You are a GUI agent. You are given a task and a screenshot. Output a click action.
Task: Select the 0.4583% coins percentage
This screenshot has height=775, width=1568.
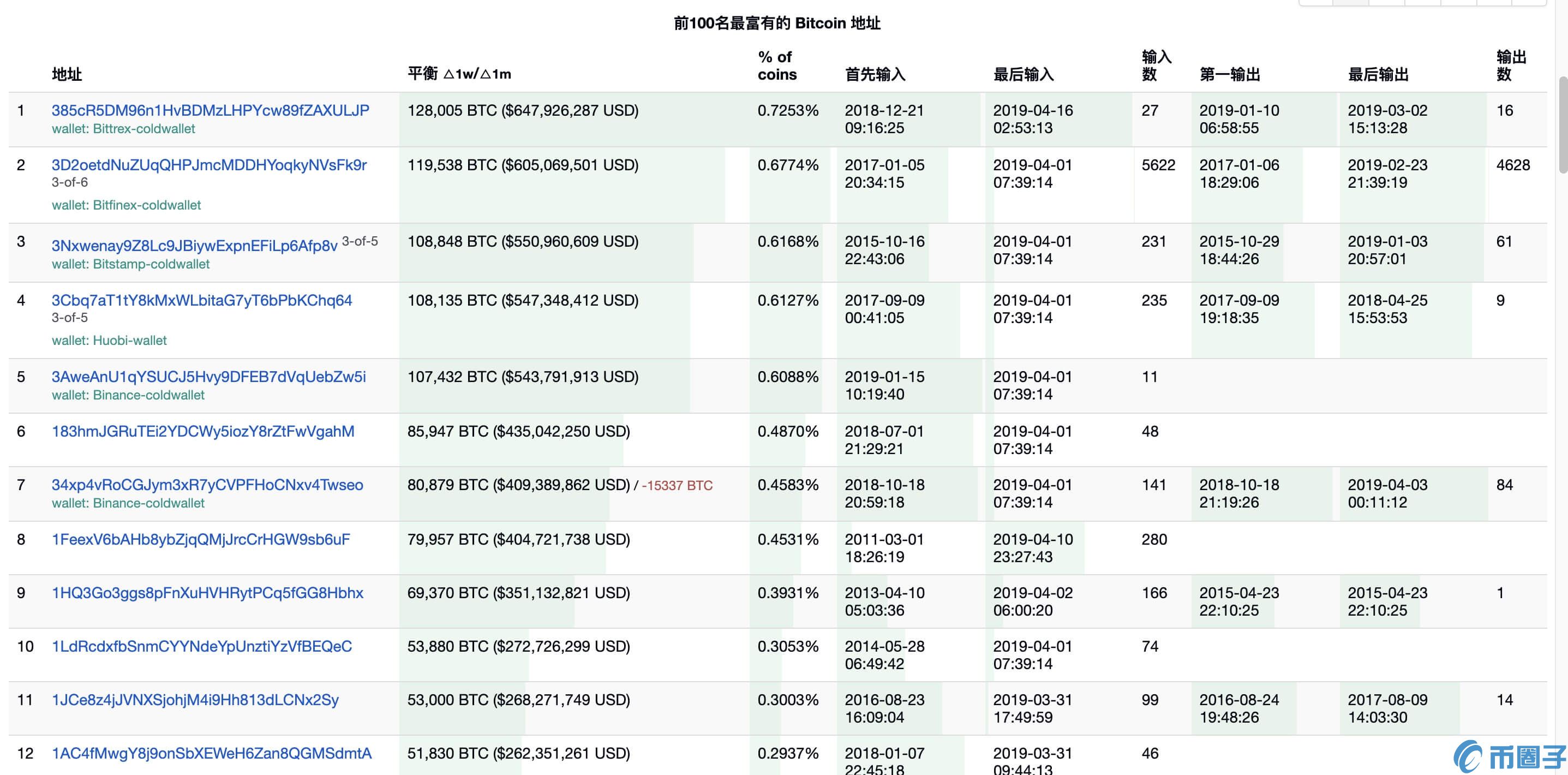pos(788,485)
